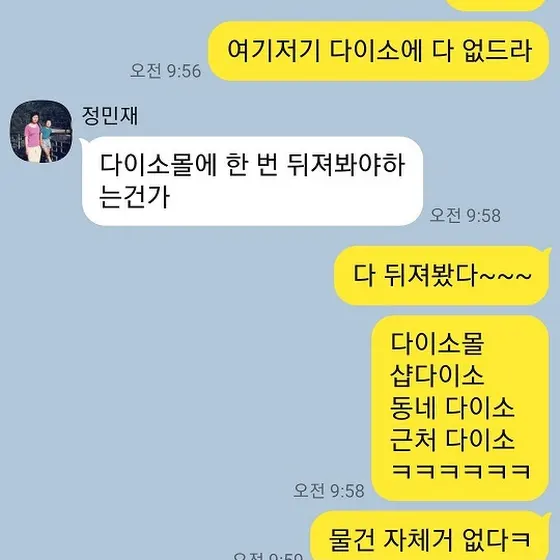Screen dimensions: 560x560
Task: Select the 동네 다이소 line
Action: point(452,407)
